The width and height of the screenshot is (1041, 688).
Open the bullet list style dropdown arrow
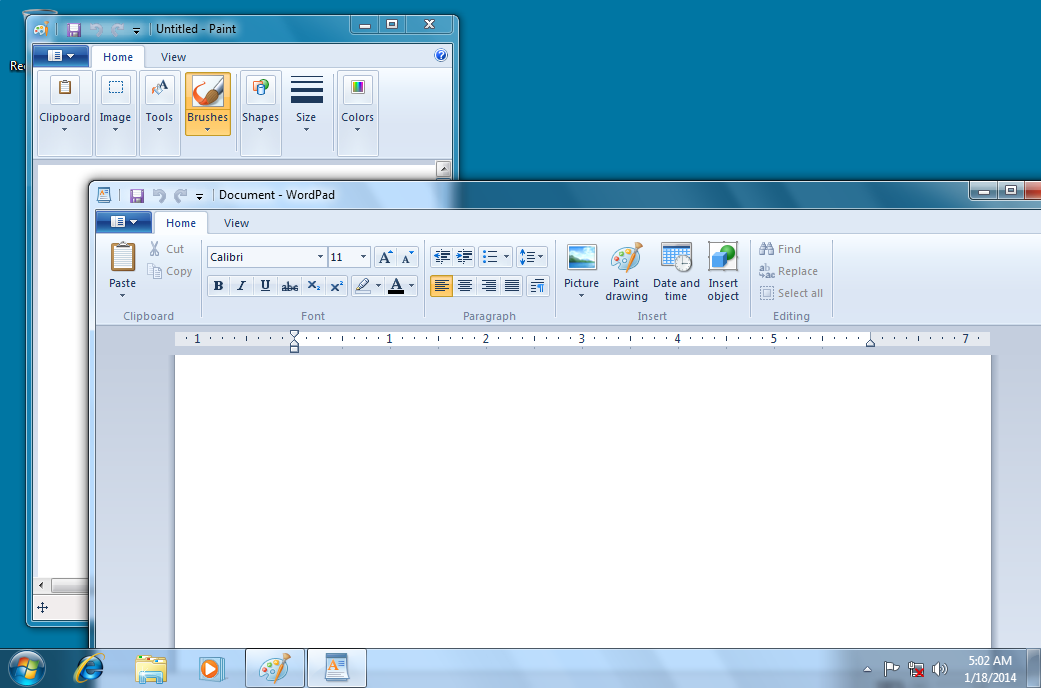(x=507, y=256)
